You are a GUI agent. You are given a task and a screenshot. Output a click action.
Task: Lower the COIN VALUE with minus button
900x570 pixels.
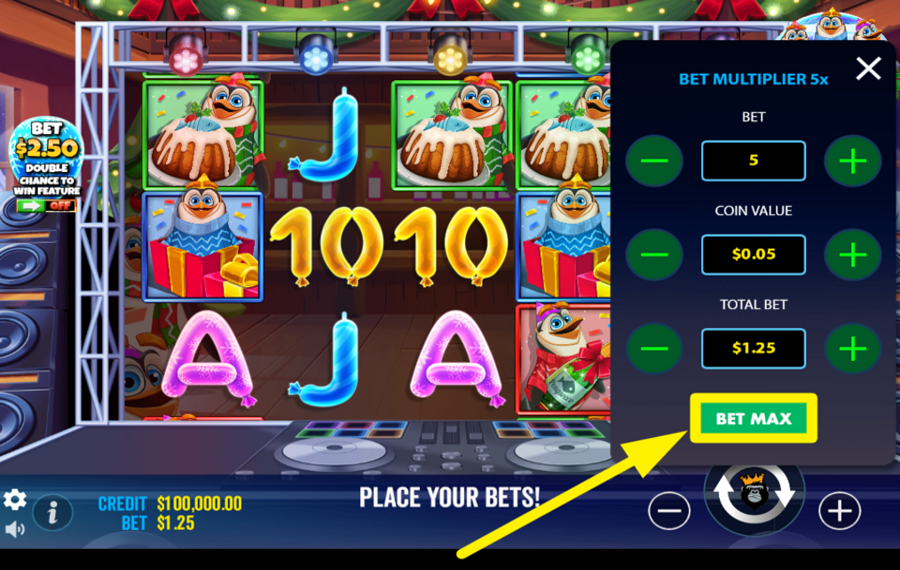654,254
